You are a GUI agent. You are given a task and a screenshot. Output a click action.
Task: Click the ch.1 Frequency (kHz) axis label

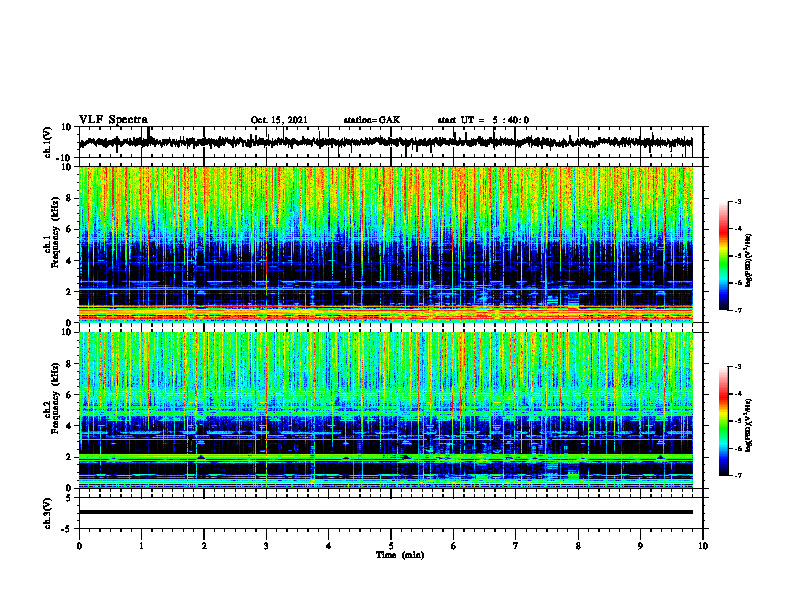[x=55, y=233]
